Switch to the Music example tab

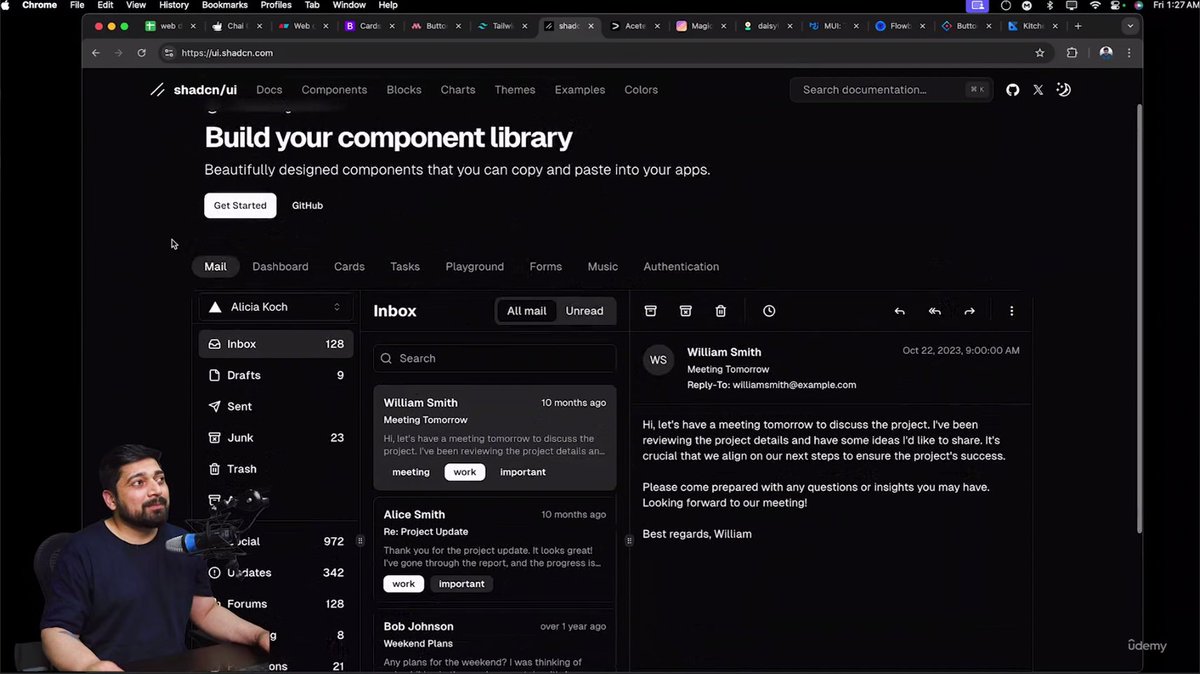tap(603, 267)
